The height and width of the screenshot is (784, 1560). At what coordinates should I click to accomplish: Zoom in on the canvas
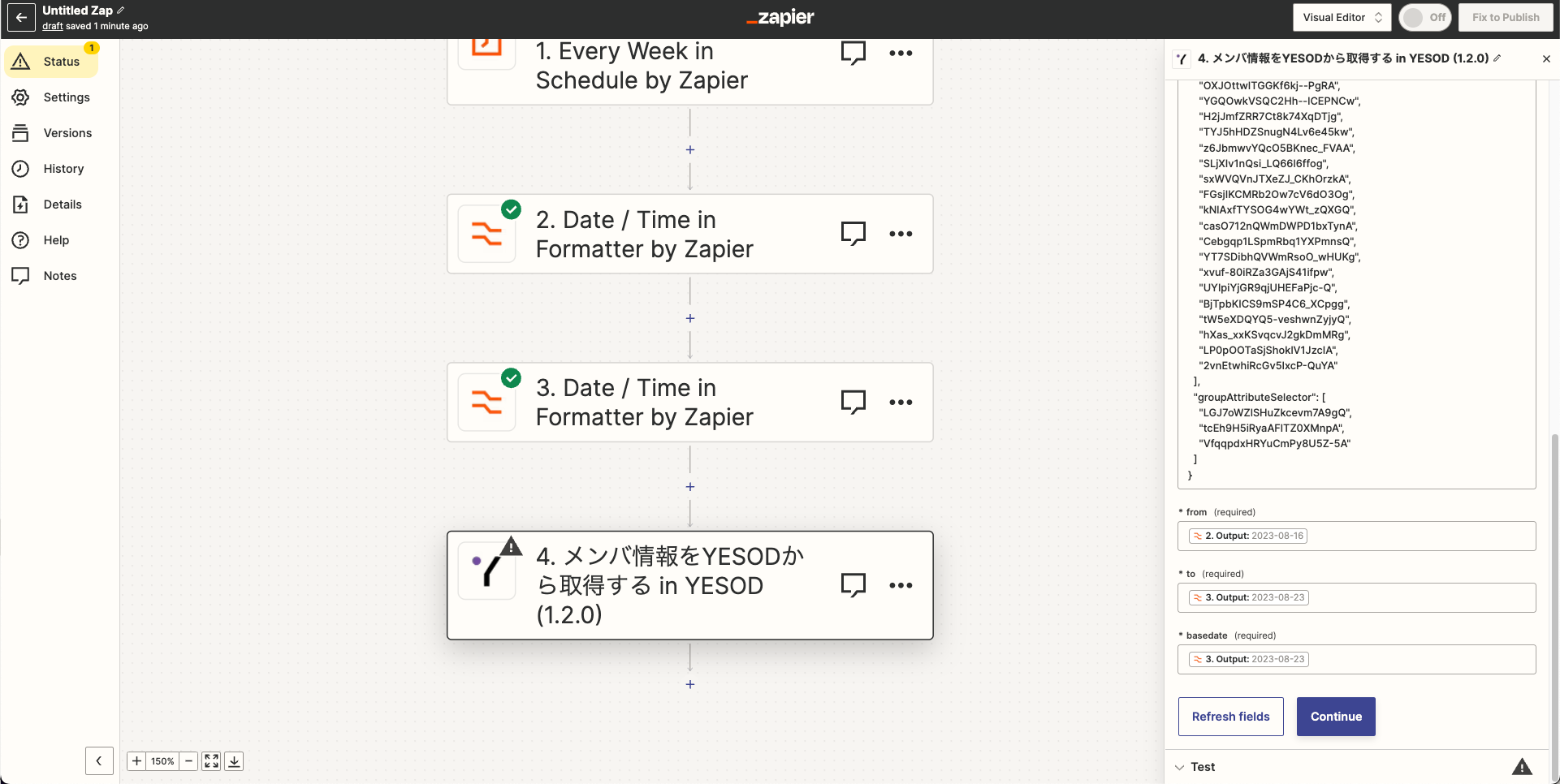coord(136,761)
